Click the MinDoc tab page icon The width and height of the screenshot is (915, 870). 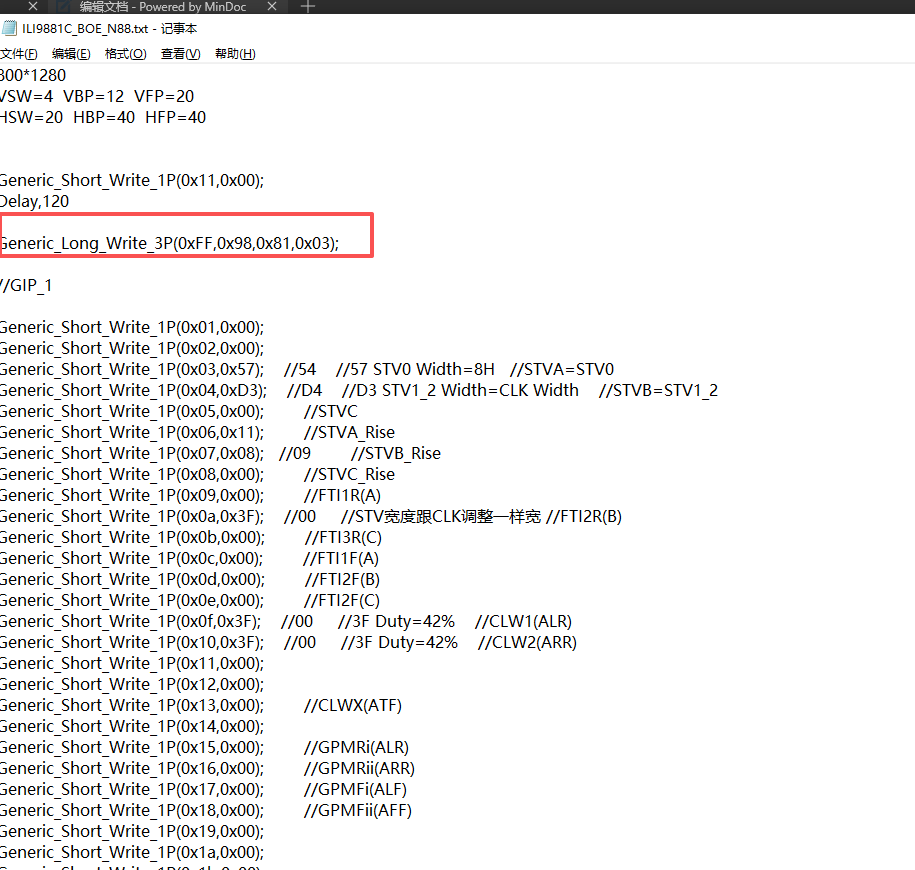click(65, 7)
